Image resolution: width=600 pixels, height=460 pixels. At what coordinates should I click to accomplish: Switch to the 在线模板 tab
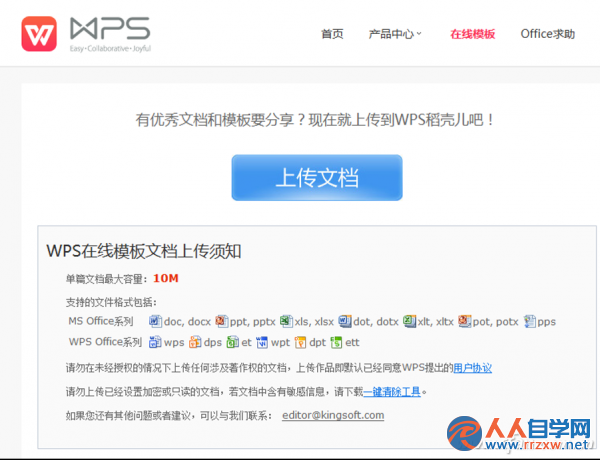[473, 34]
